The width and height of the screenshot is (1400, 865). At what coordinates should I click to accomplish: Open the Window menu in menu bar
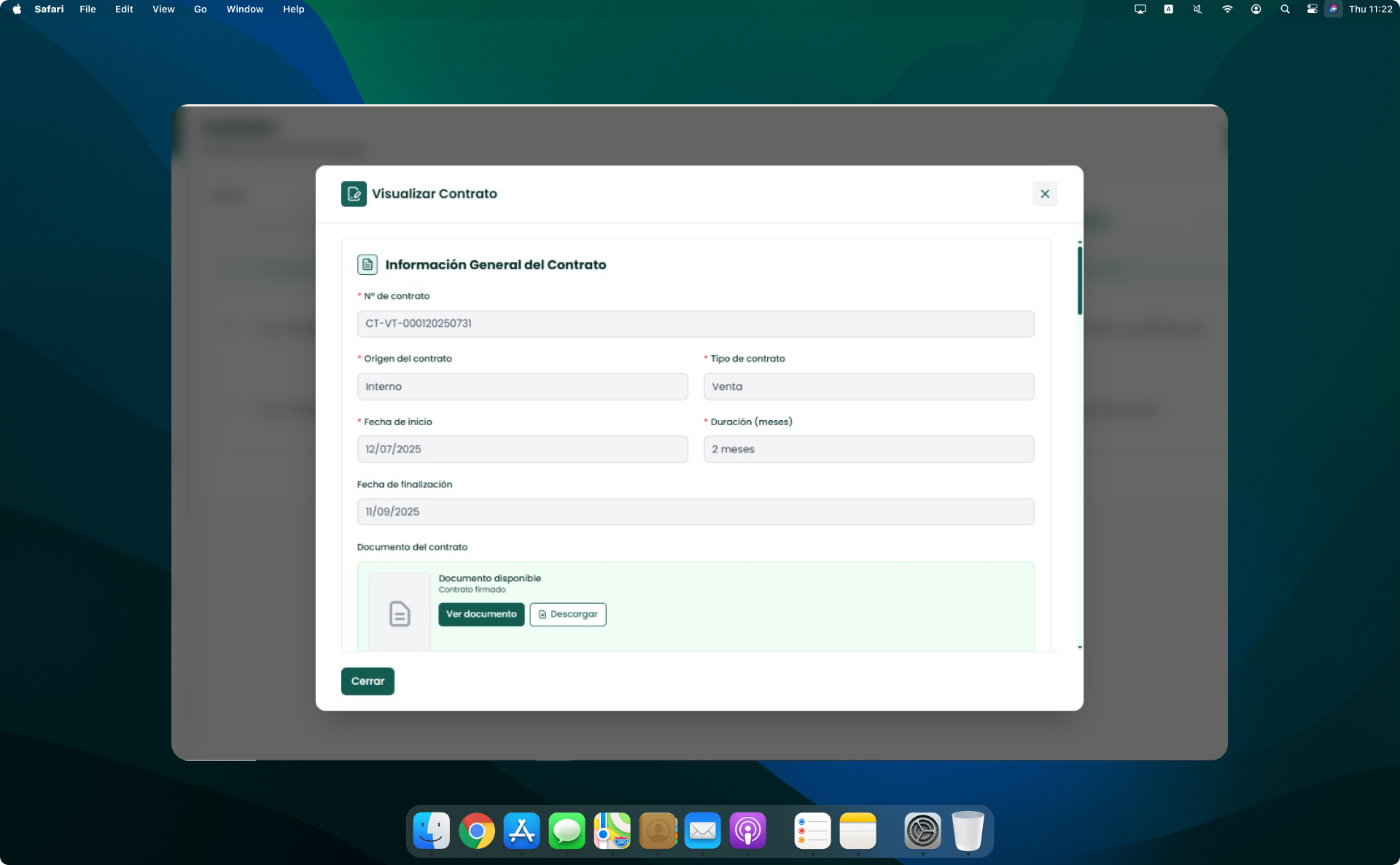pyautogui.click(x=244, y=9)
